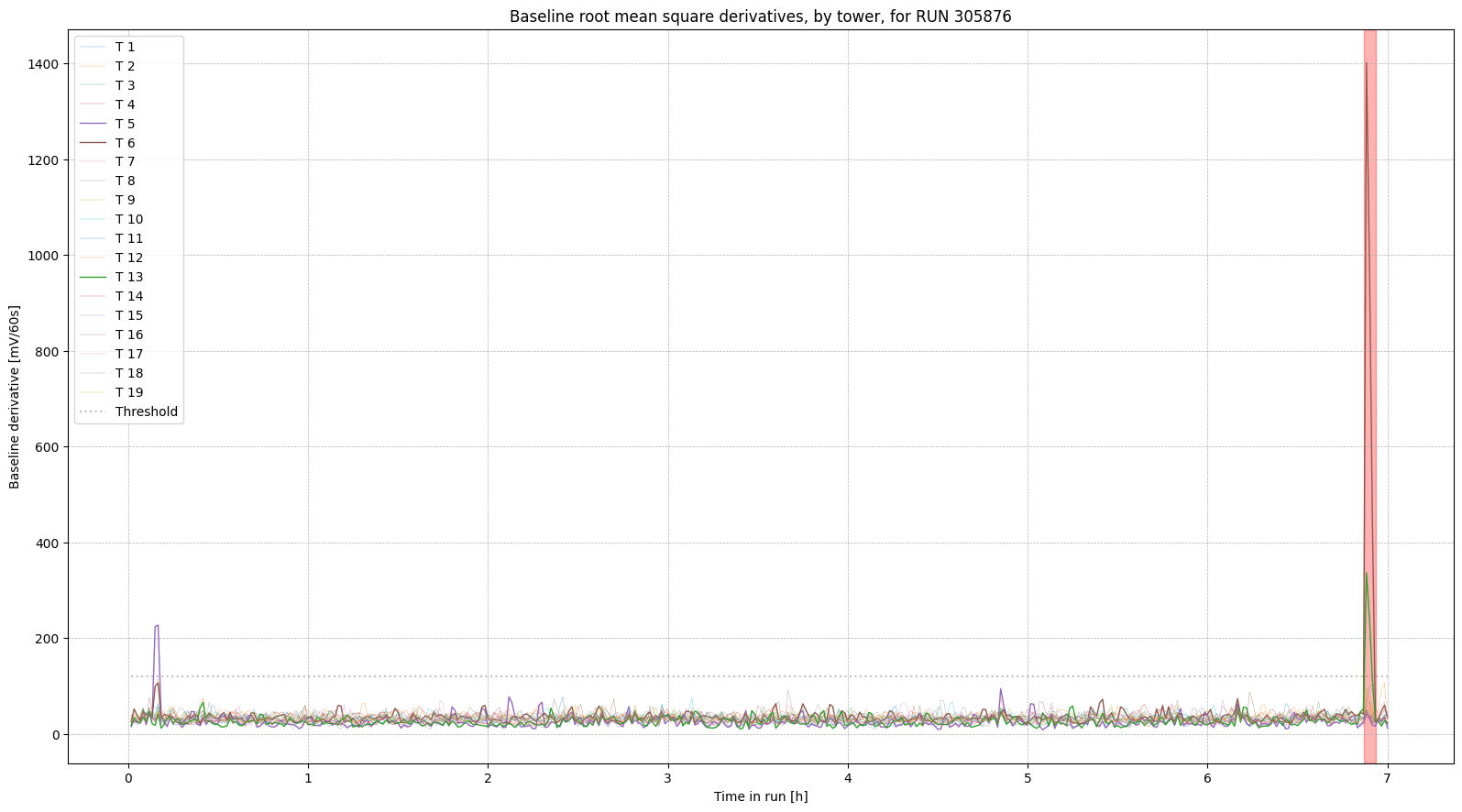Click the green T 13 peak inside red band

pos(1367,575)
